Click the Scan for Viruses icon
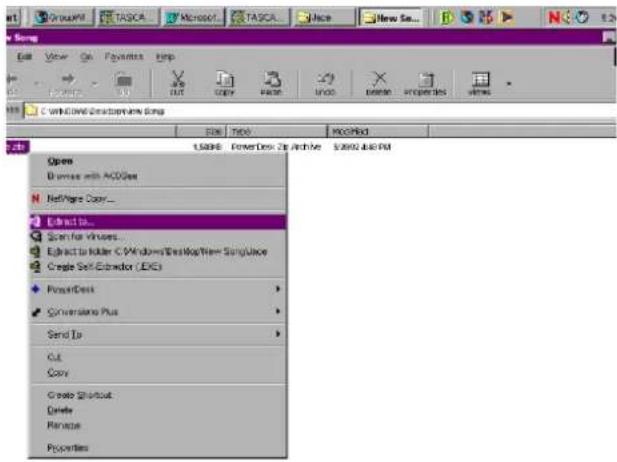Screen dimensions: 617x462 (36, 237)
